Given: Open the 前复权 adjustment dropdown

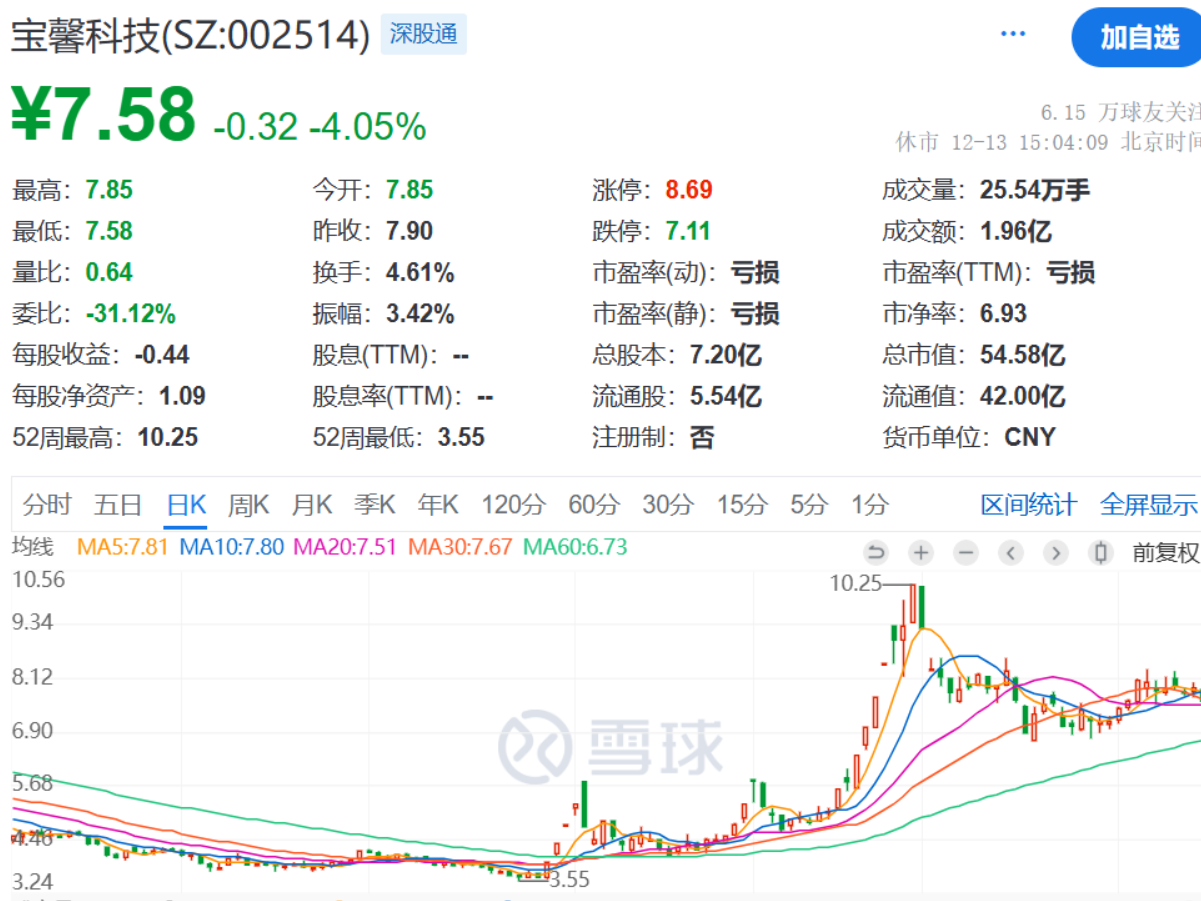Looking at the screenshot, I should (1165, 552).
